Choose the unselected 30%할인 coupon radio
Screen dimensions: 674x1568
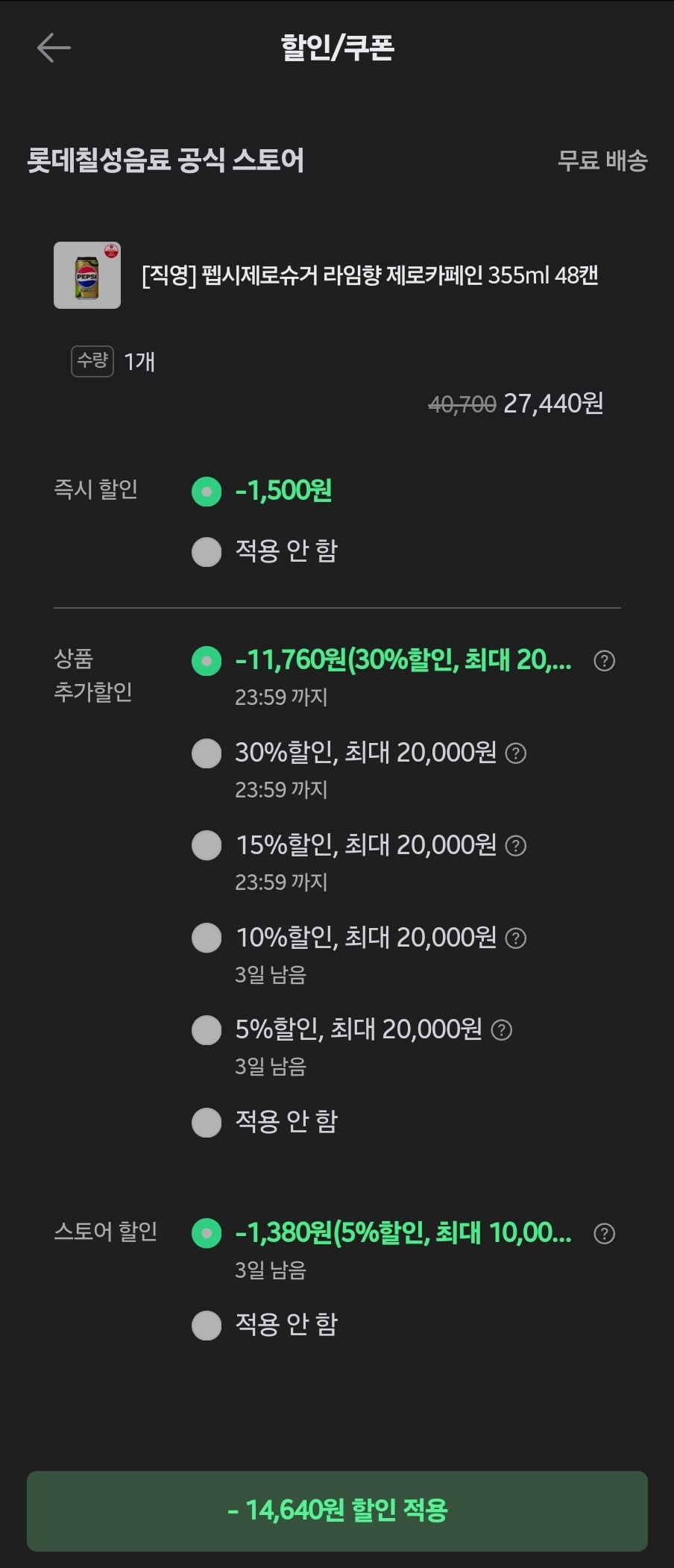(x=207, y=753)
